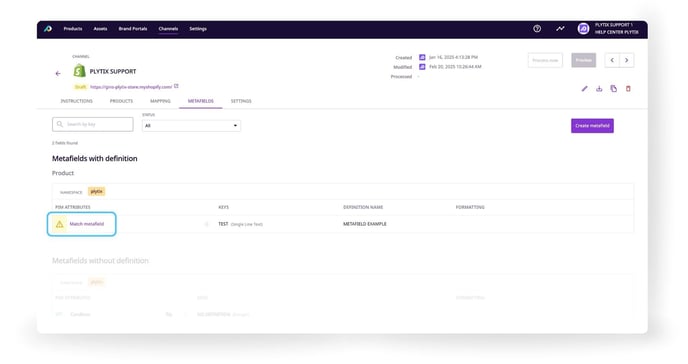The height and width of the screenshot is (364, 688).
Task: Click the Formatting column header
Action: [x=470, y=207]
